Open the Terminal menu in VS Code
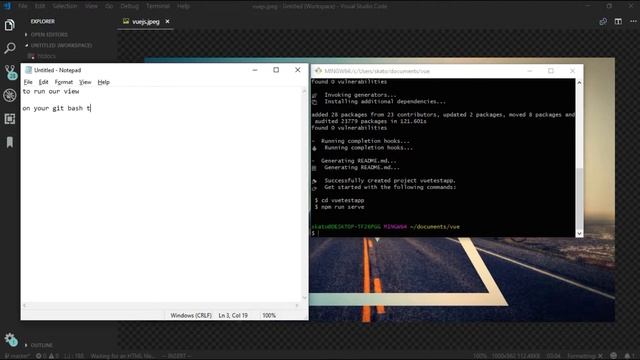 click(x=158, y=6)
